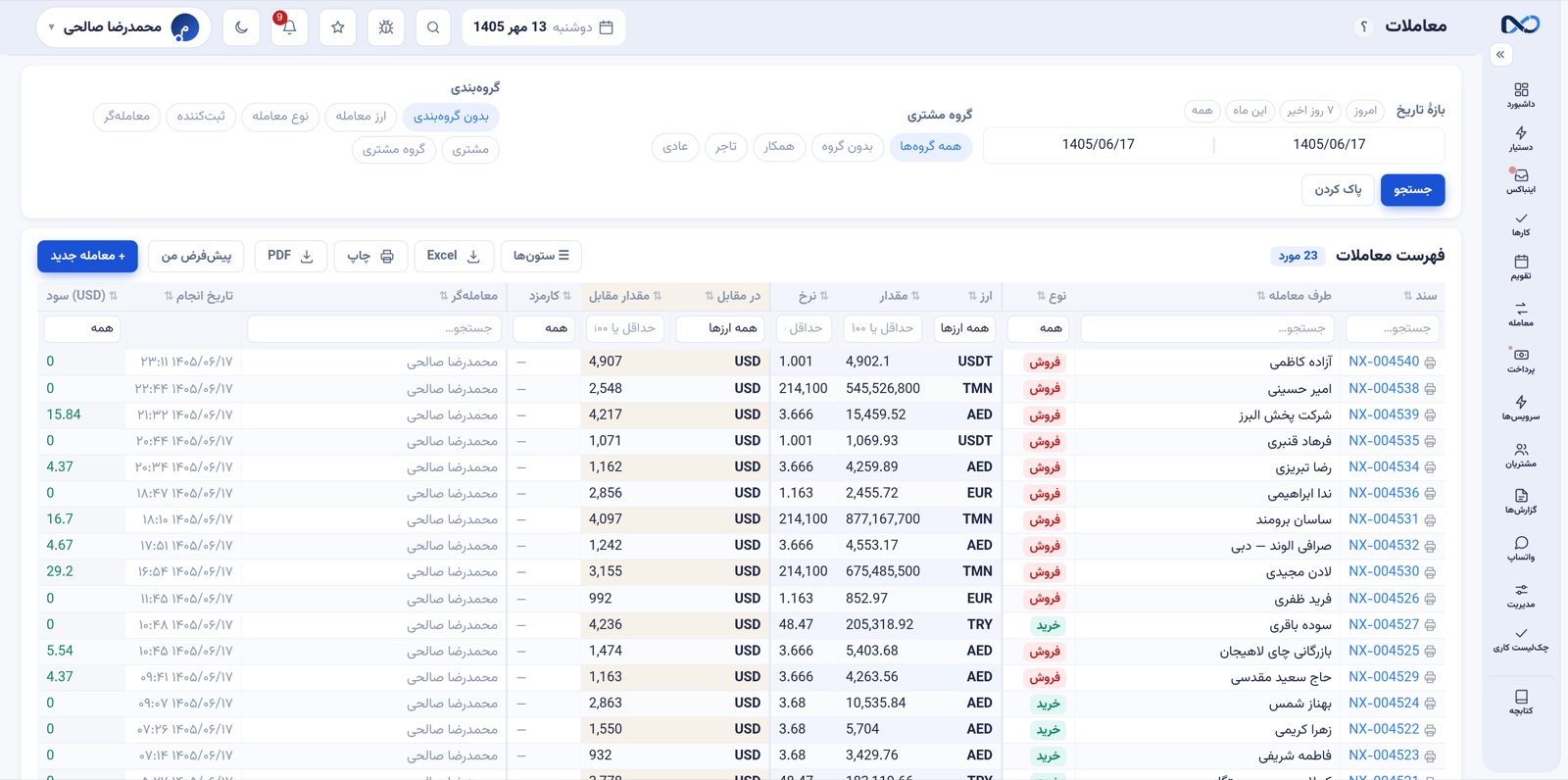This screenshot has height=780, width=1568.
Task: Open داشبورد from the sidebar
Action: (x=1521, y=95)
